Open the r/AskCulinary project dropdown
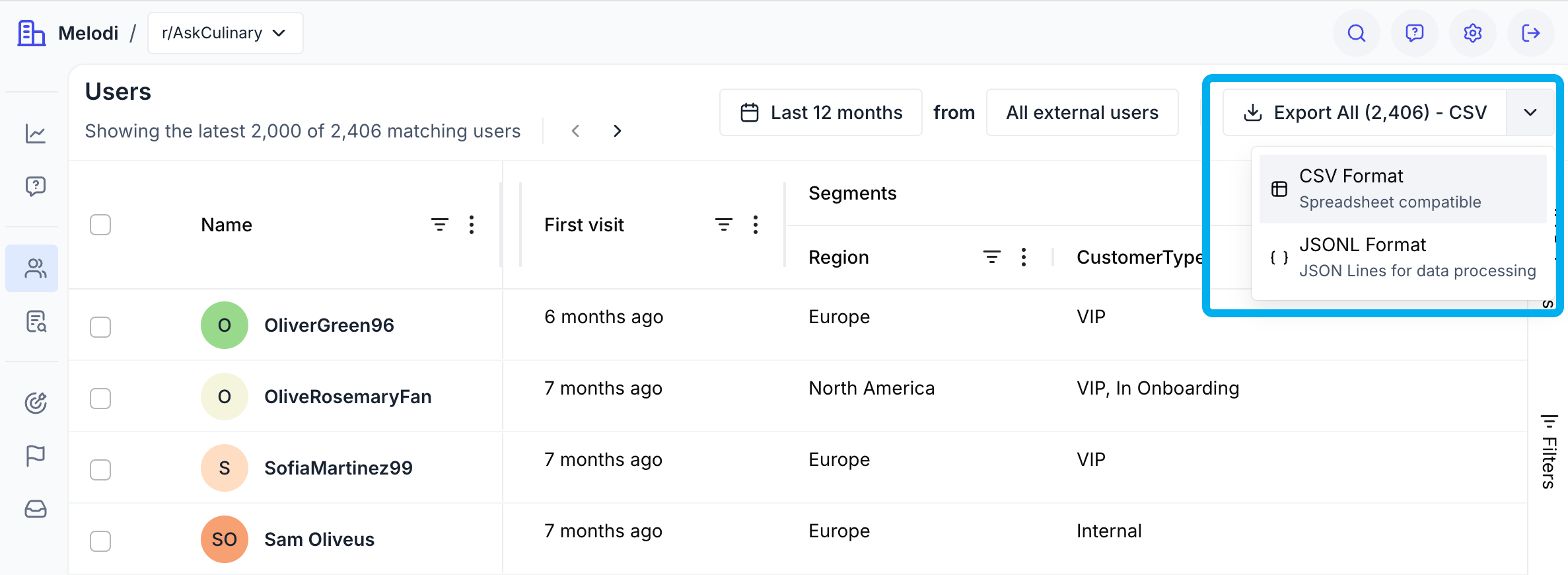Screen dimensions: 1568x575 [225, 33]
